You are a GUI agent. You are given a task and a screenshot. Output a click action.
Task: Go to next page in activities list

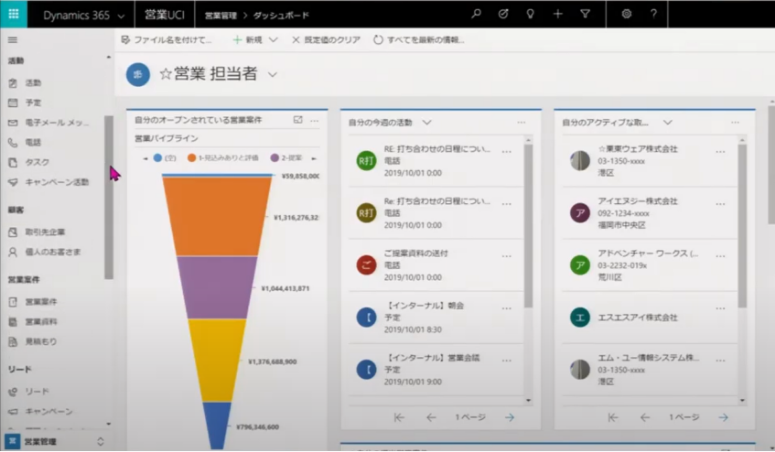pyautogui.click(x=509, y=417)
